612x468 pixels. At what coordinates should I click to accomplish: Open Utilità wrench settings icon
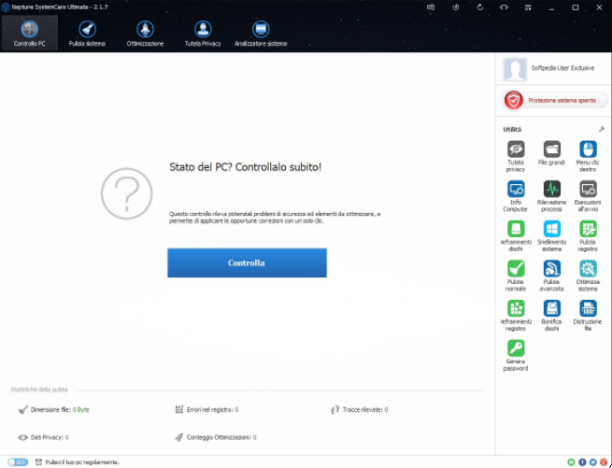[601, 129]
